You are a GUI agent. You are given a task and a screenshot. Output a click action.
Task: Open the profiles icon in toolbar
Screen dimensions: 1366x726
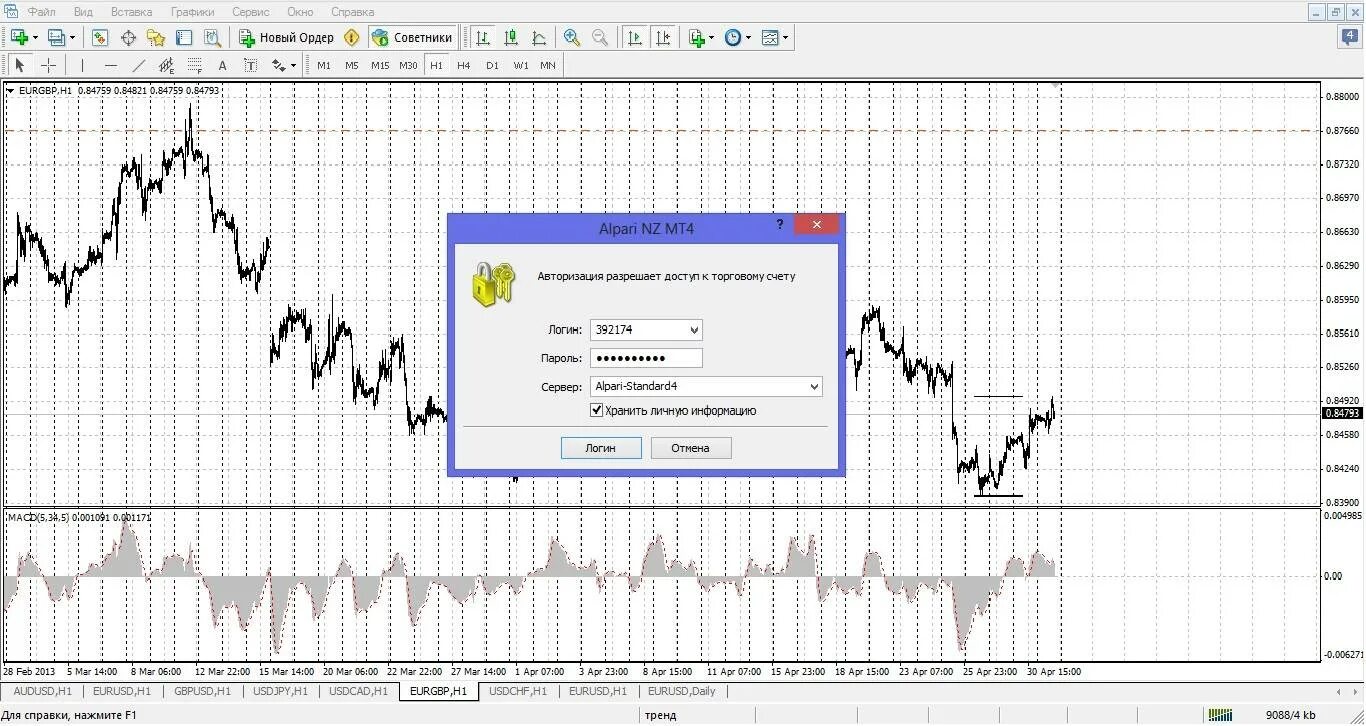56,37
